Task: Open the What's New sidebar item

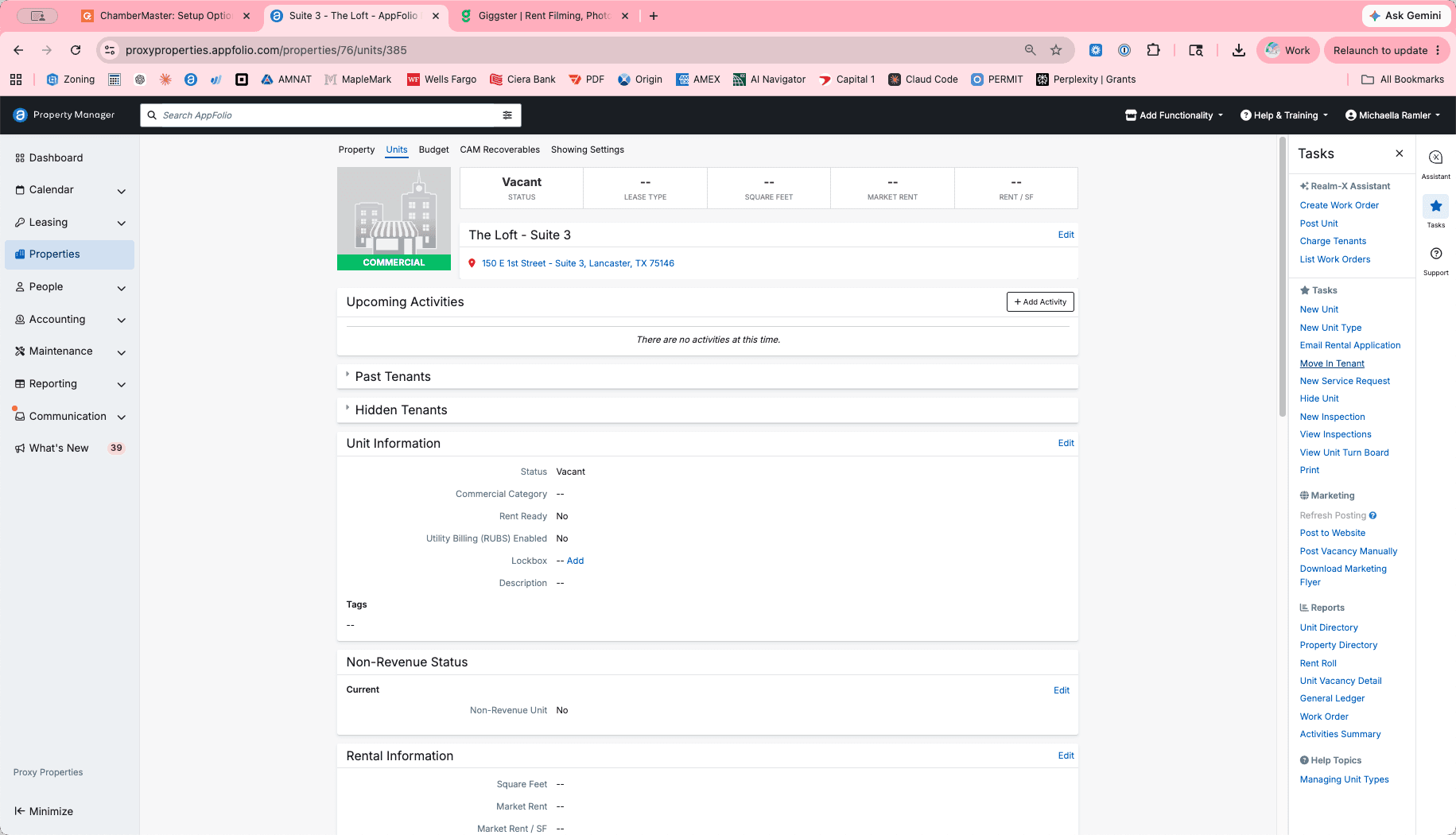Action: pyautogui.click(x=69, y=448)
